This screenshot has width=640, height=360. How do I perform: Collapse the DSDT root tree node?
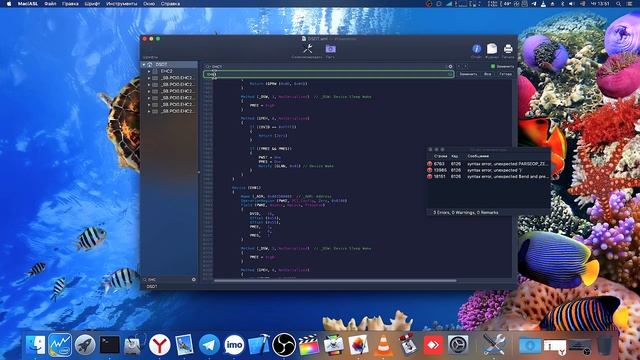pyautogui.click(x=144, y=64)
